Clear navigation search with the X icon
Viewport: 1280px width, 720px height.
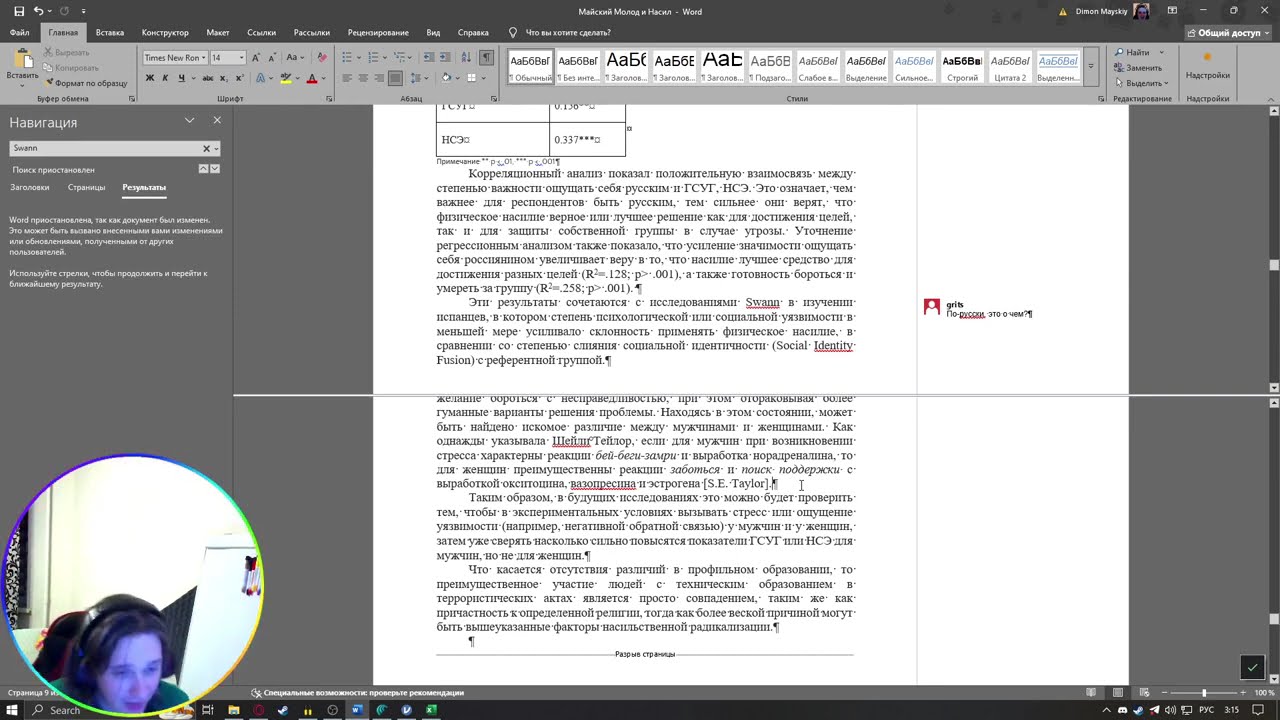click(x=207, y=148)
